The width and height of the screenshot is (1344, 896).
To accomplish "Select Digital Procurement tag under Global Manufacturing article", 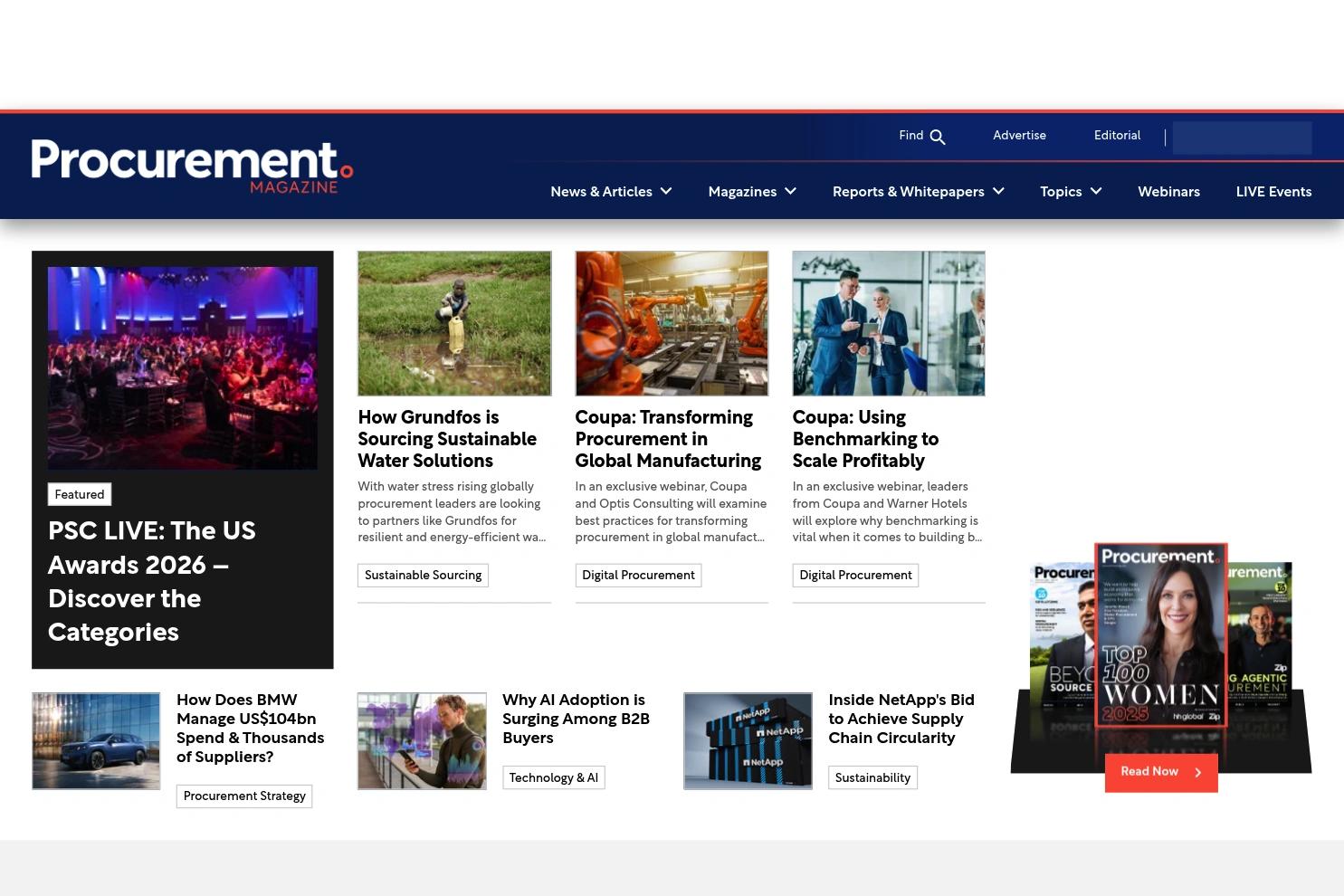I will pos(638,575).
